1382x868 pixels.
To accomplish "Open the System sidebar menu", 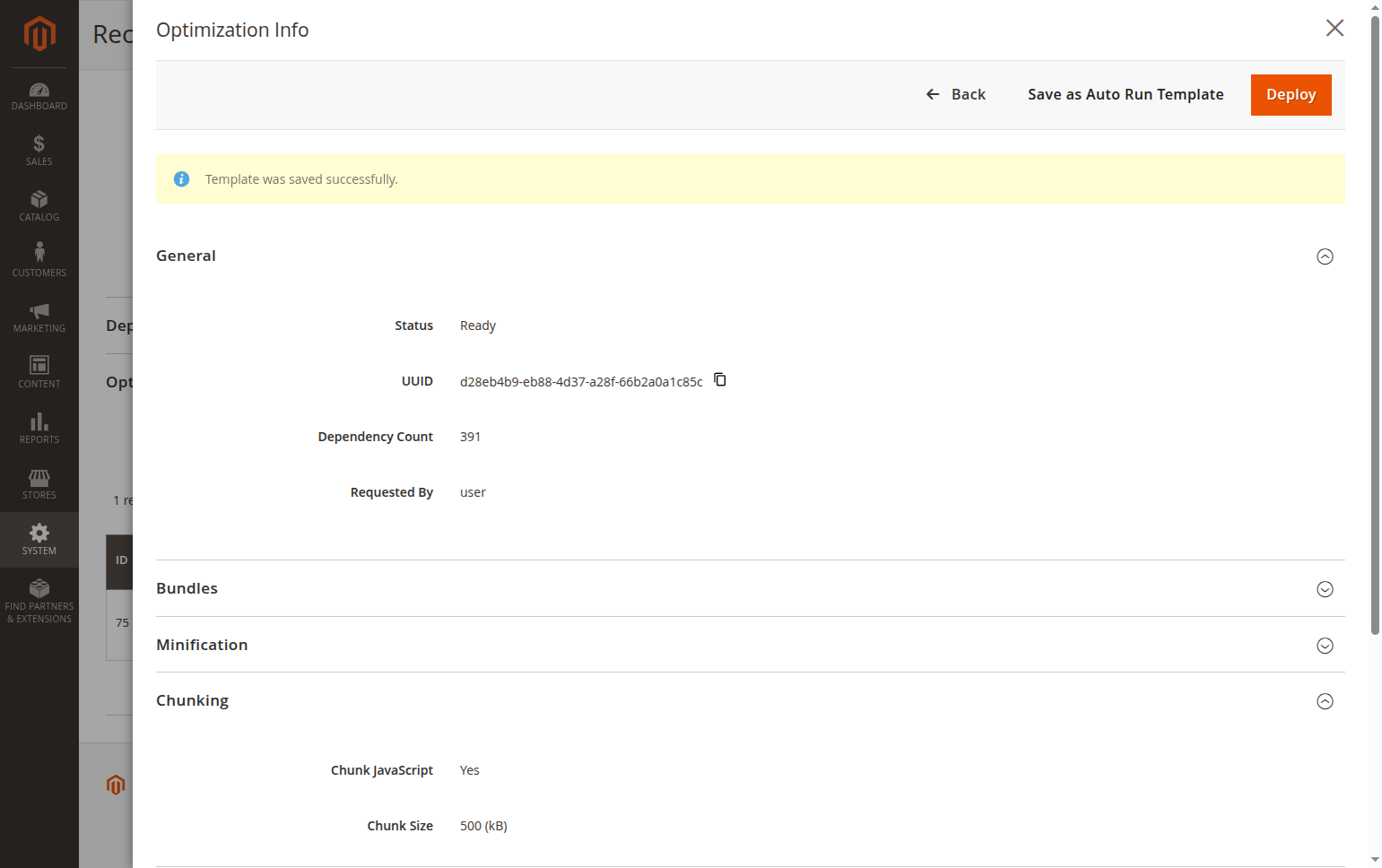I will tap(39, 540).
